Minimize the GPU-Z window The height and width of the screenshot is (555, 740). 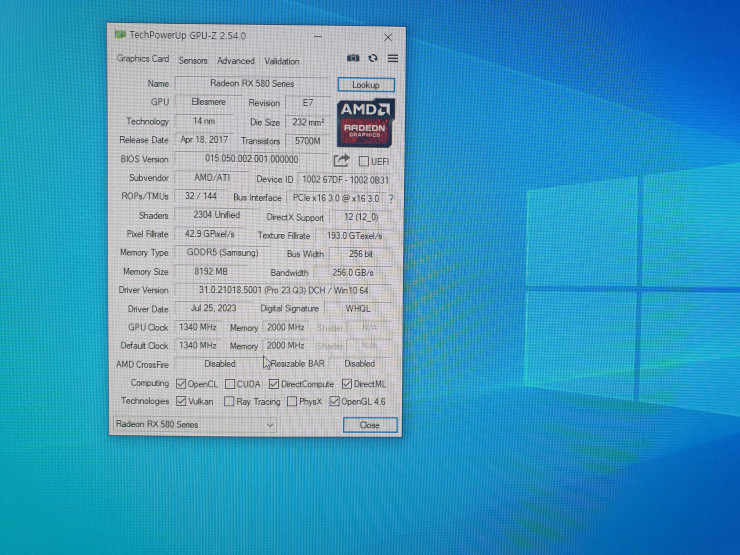click(318, 36)
